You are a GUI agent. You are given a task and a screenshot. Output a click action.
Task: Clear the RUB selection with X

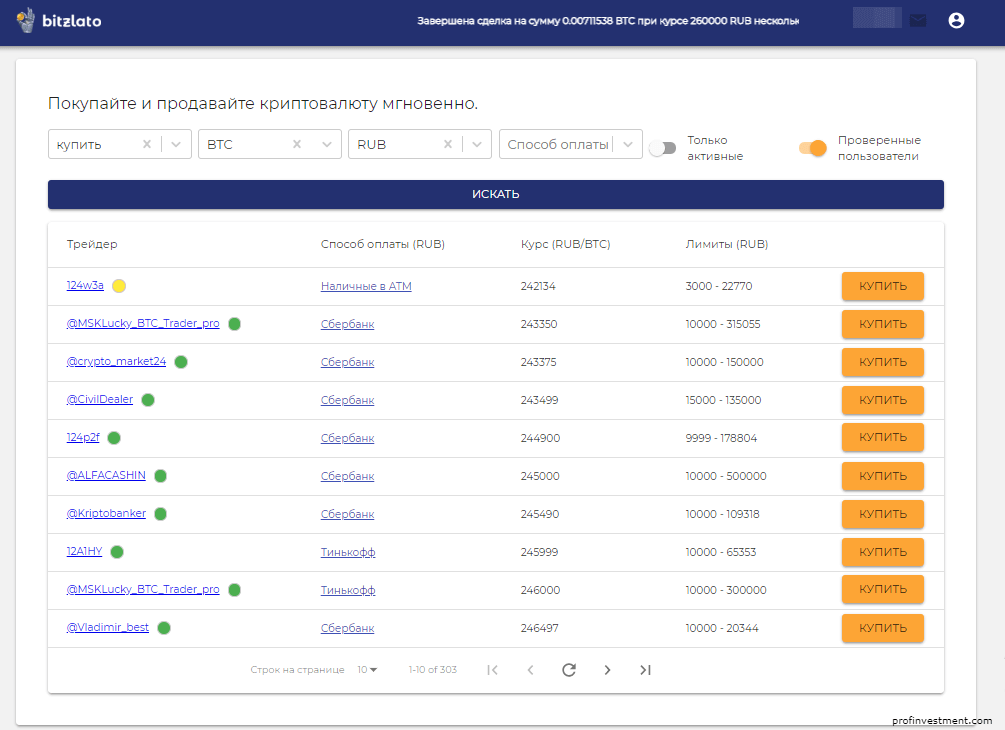[448, 144]
